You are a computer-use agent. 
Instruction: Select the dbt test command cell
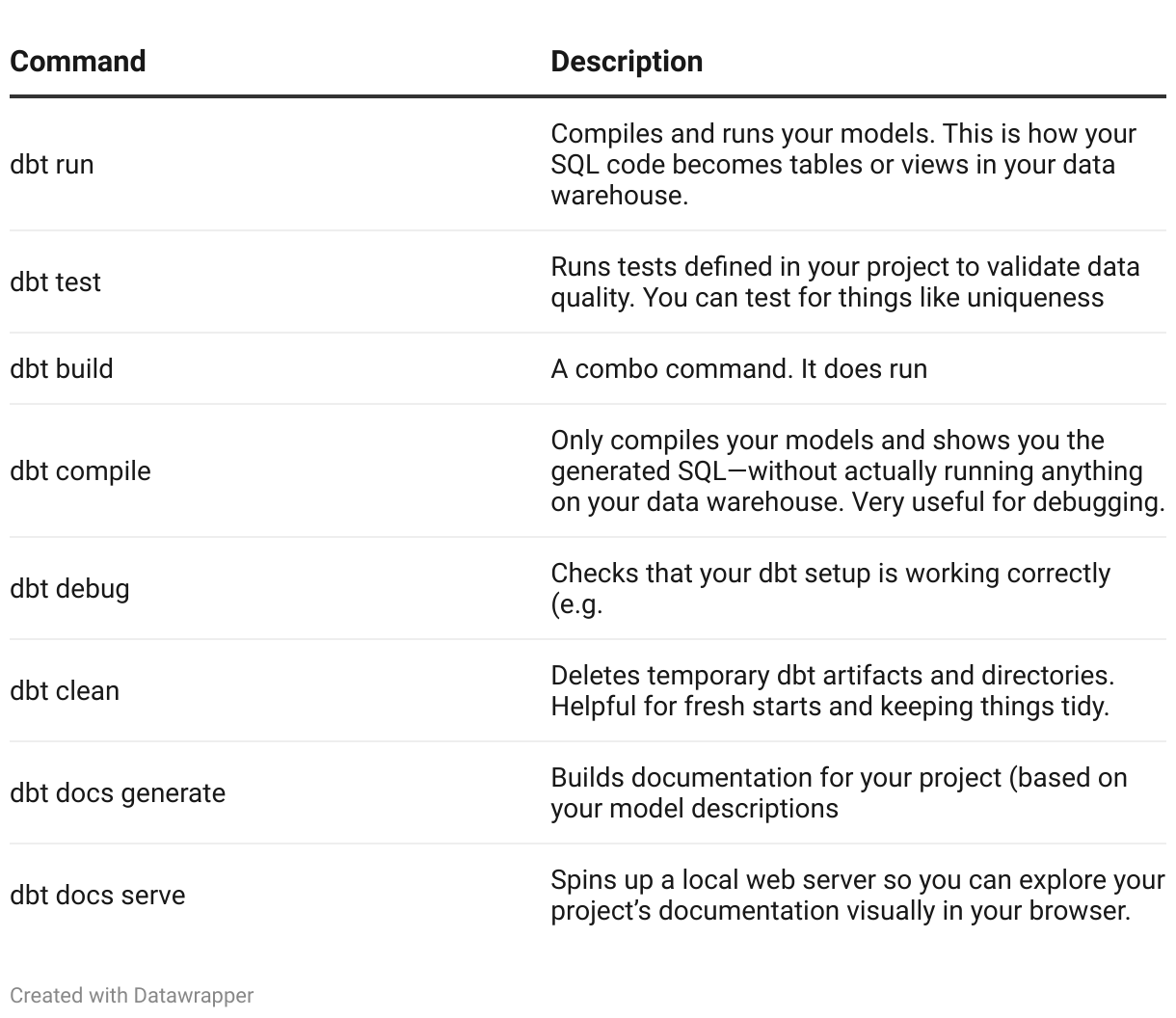pyautogui.click(x=55, y=282)
